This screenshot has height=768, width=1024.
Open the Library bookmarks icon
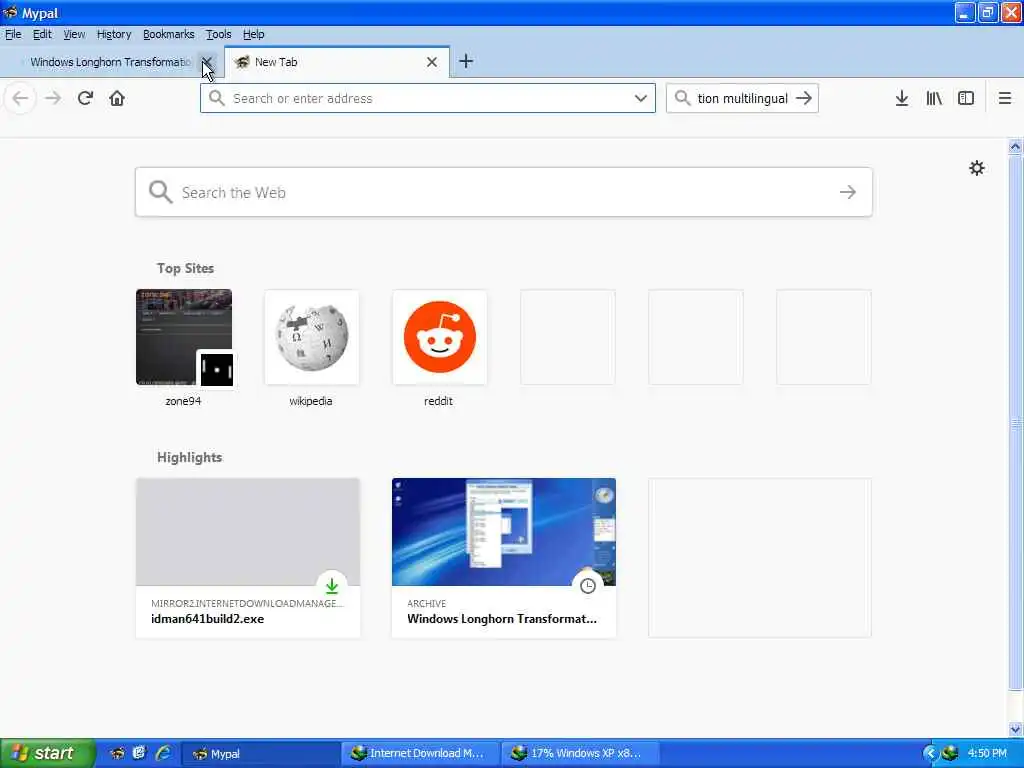[934, 99]
